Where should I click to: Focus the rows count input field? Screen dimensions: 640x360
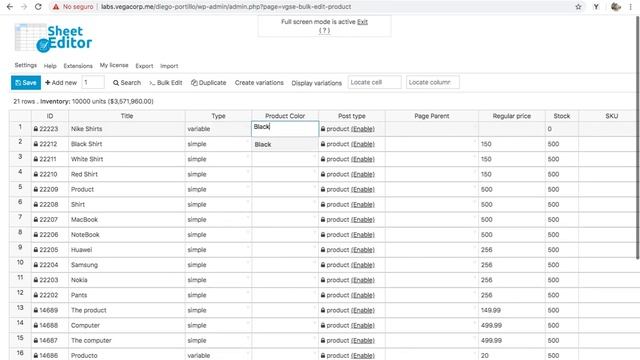point(93,82)
